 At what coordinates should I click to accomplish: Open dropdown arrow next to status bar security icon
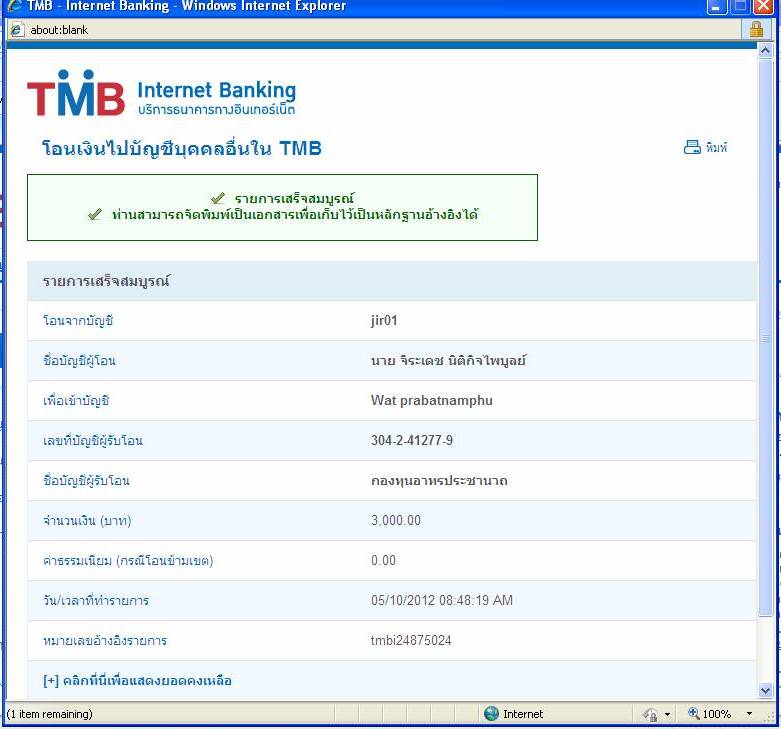click(667, 714)
